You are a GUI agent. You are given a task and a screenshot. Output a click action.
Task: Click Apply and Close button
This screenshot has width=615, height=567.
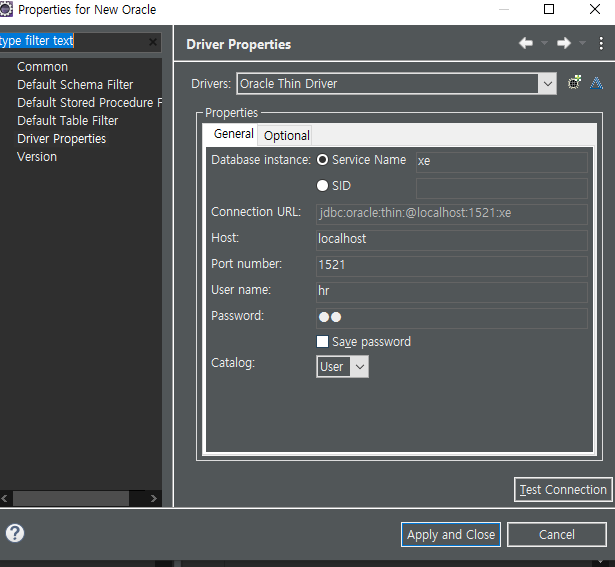[451, 534]
